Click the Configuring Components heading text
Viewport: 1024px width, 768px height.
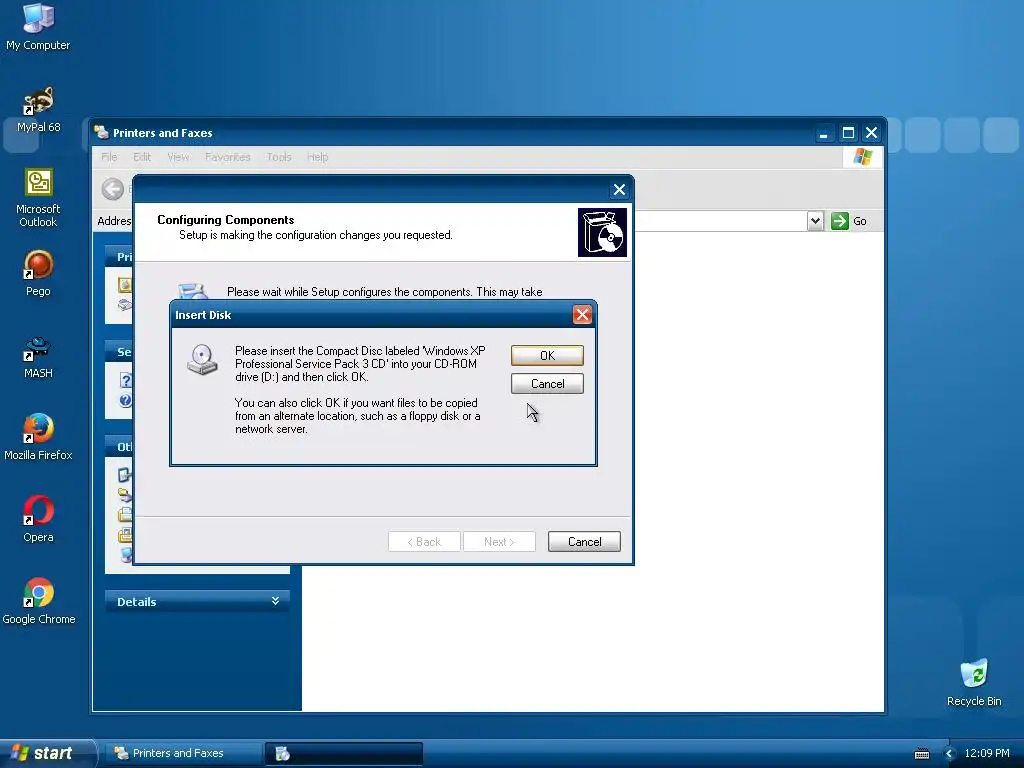click(225, 219)
